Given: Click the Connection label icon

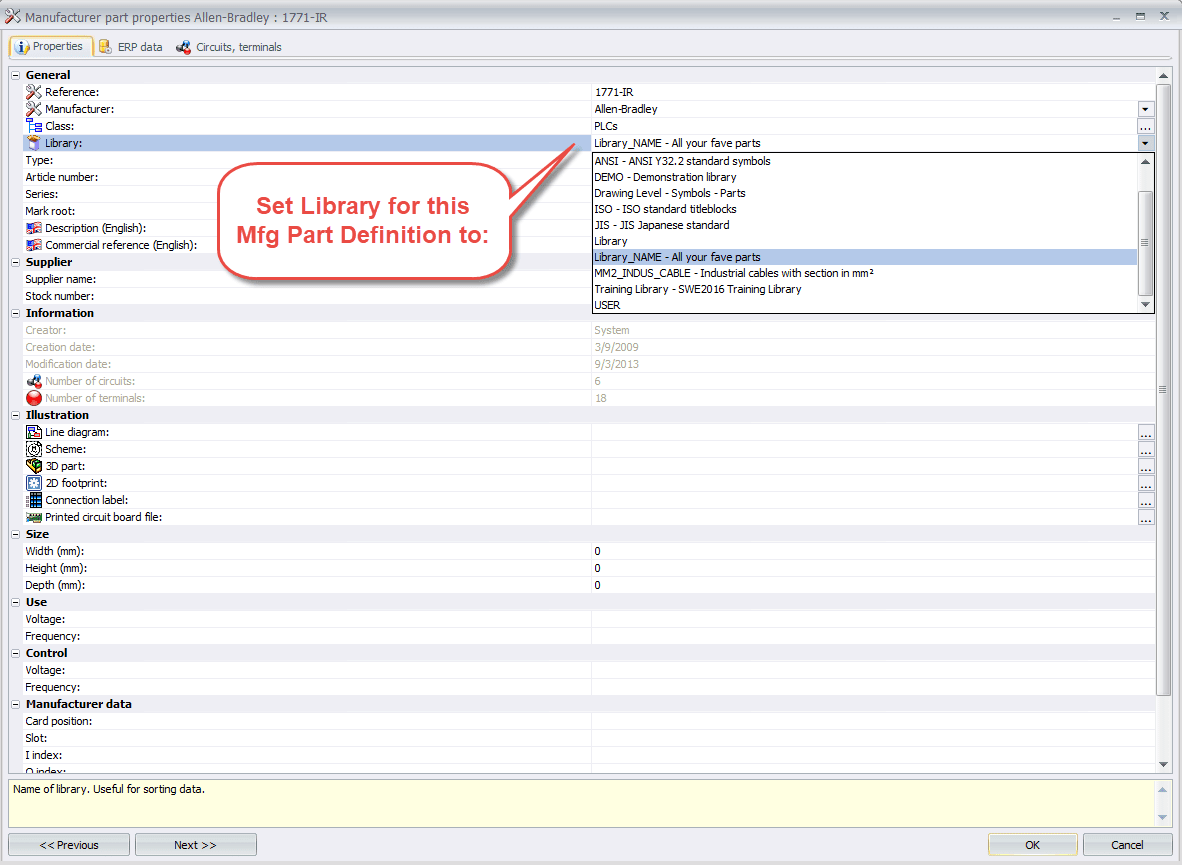Looking at the screenshot, I should 34,500.
